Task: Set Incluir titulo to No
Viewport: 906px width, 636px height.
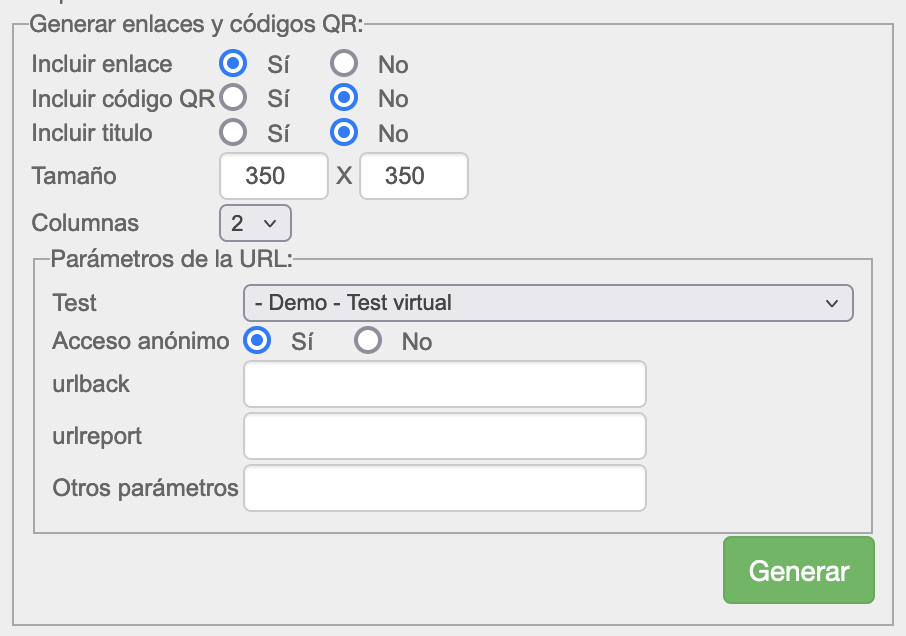Action: click(x=345, y=132)
